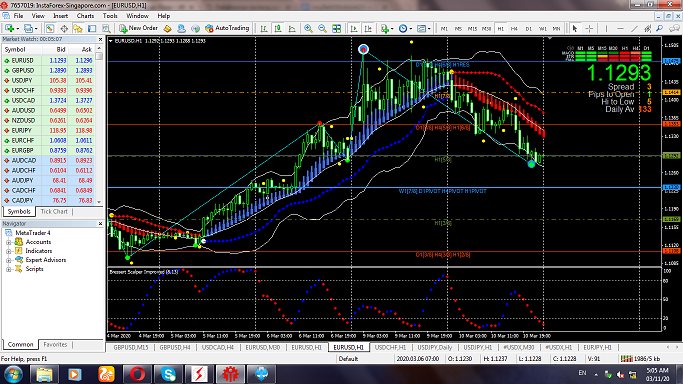Expand the Accounts tree node

point(9,242)
